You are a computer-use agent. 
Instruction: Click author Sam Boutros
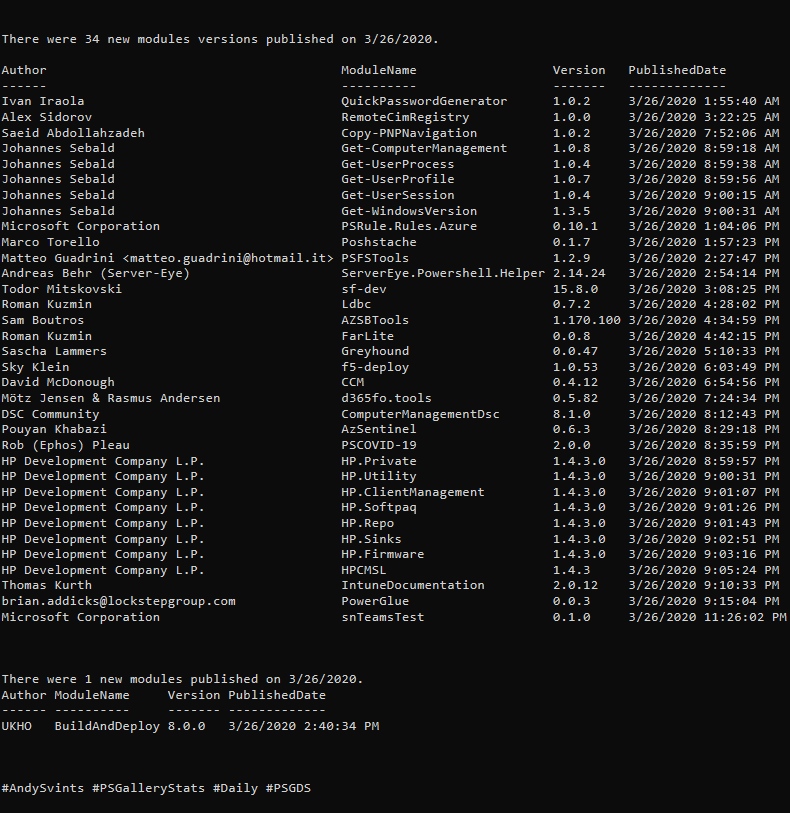(43, 320)
